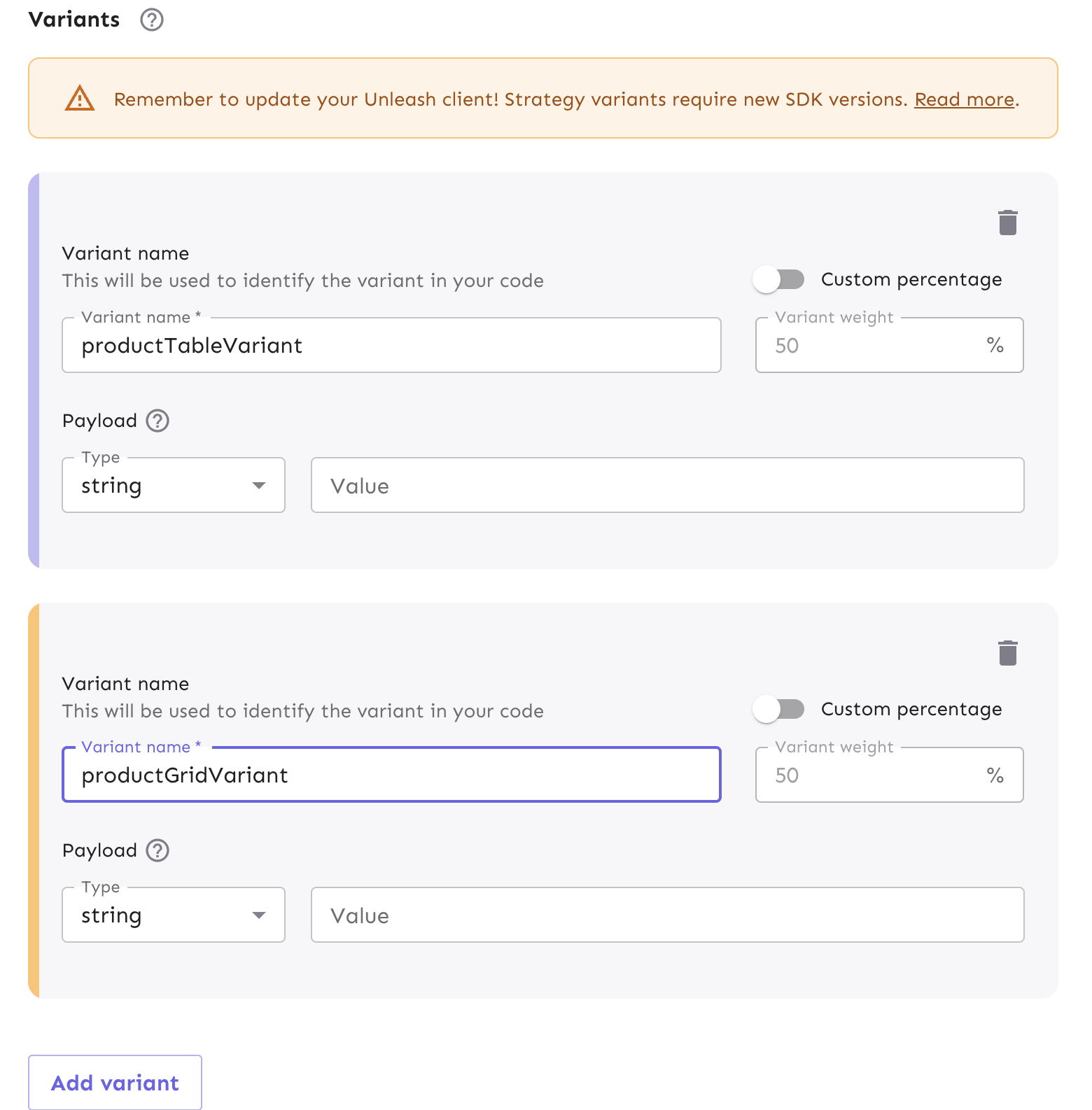Screen dimensions: 1092x1110
Task: Click the first variant payload Value field
Action: (x=667, y=486)
